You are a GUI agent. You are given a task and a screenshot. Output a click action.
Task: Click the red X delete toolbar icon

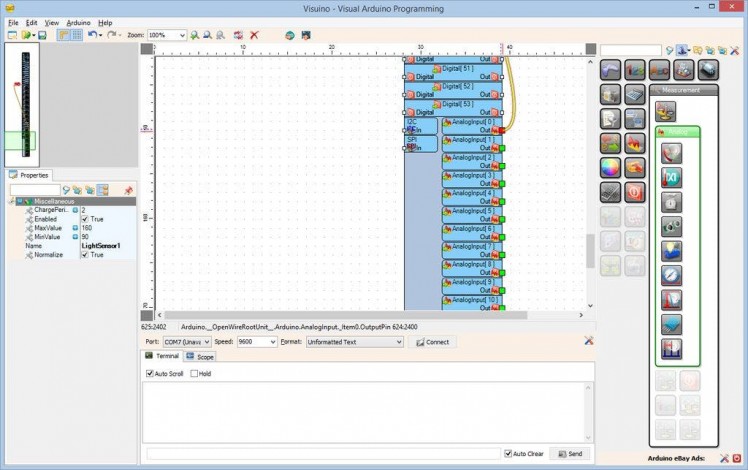point(254,35)
